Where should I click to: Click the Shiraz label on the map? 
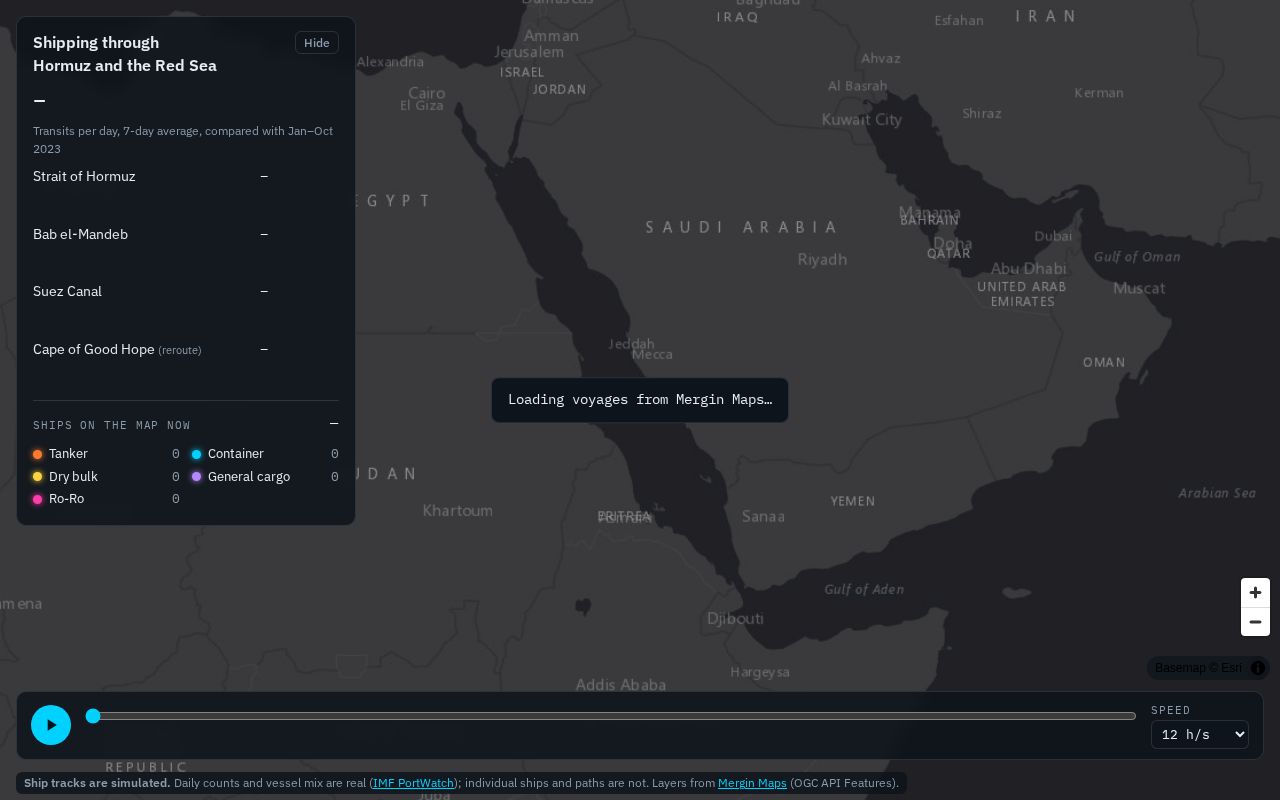click(x=982, y=114)
